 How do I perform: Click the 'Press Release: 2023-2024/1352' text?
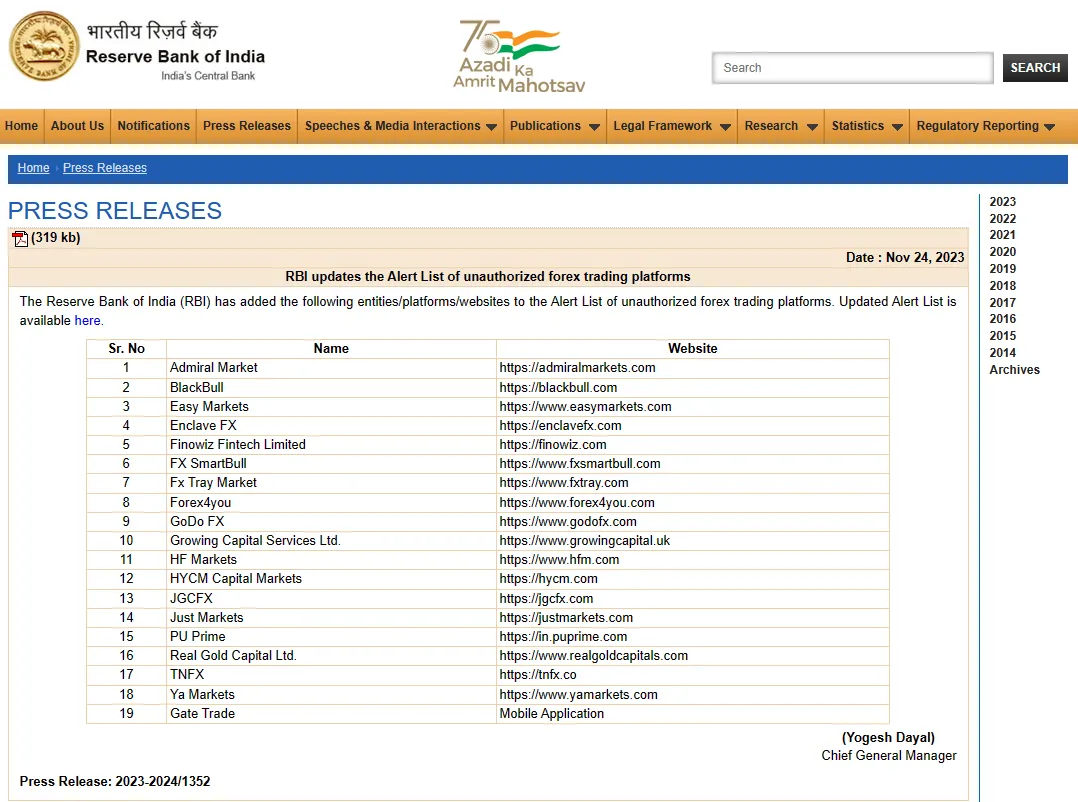pos(115,781)
